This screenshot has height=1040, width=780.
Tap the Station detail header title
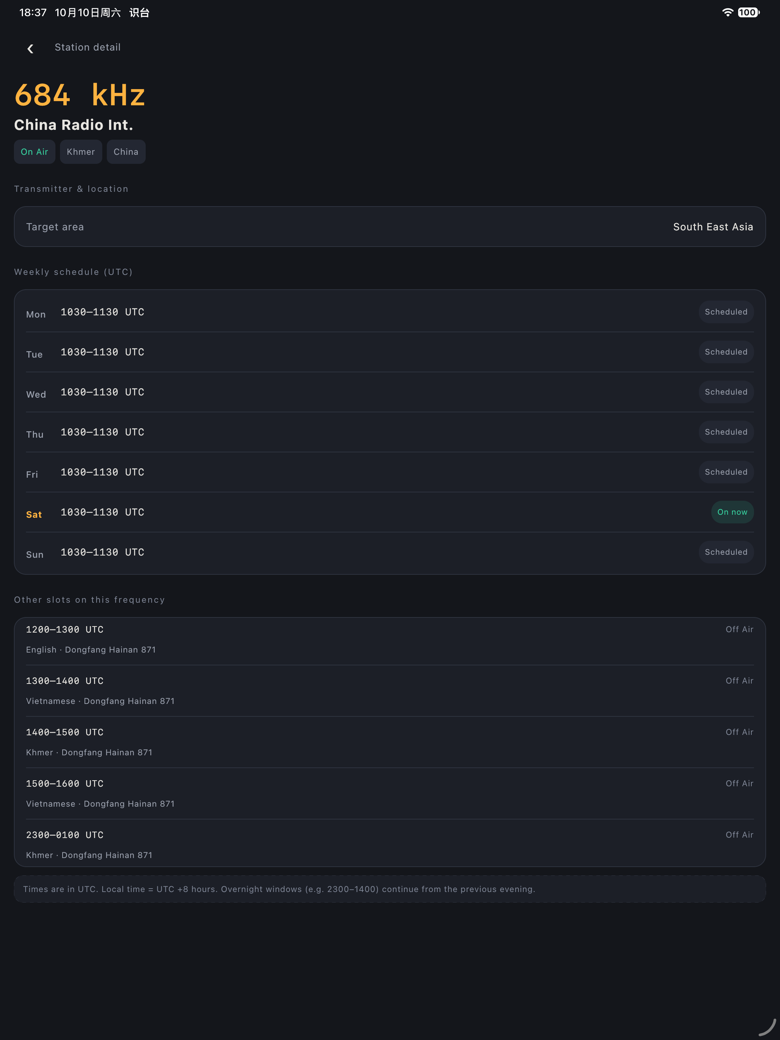click(88, 47)
